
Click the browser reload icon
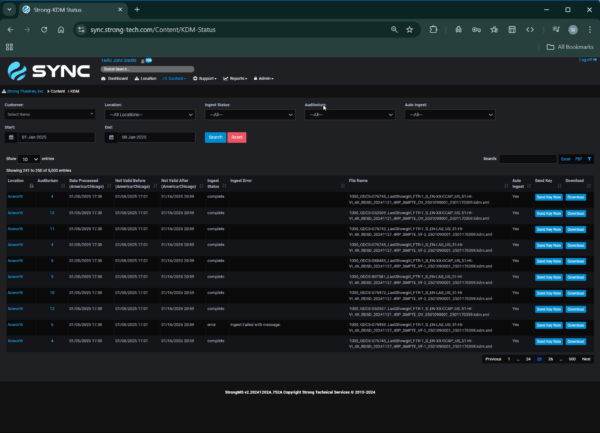tap(43, 29)
